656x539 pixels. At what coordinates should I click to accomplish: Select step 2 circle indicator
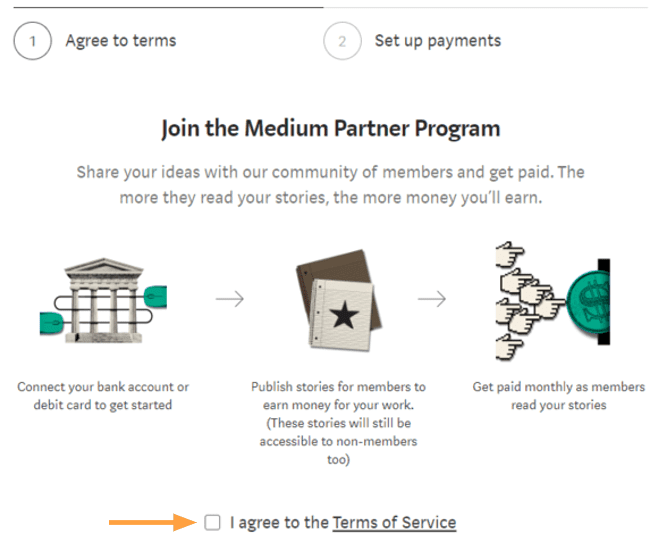pyautogui.click(x=342, y=41)
